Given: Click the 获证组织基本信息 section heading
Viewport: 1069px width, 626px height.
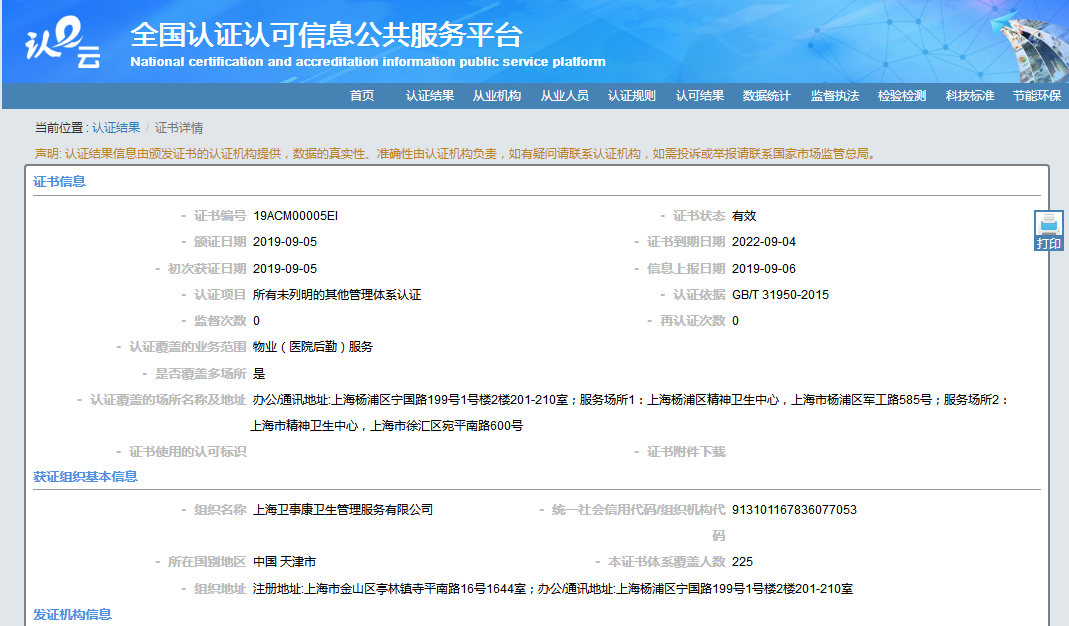Looking at the screenshot, I should (85, 477).
